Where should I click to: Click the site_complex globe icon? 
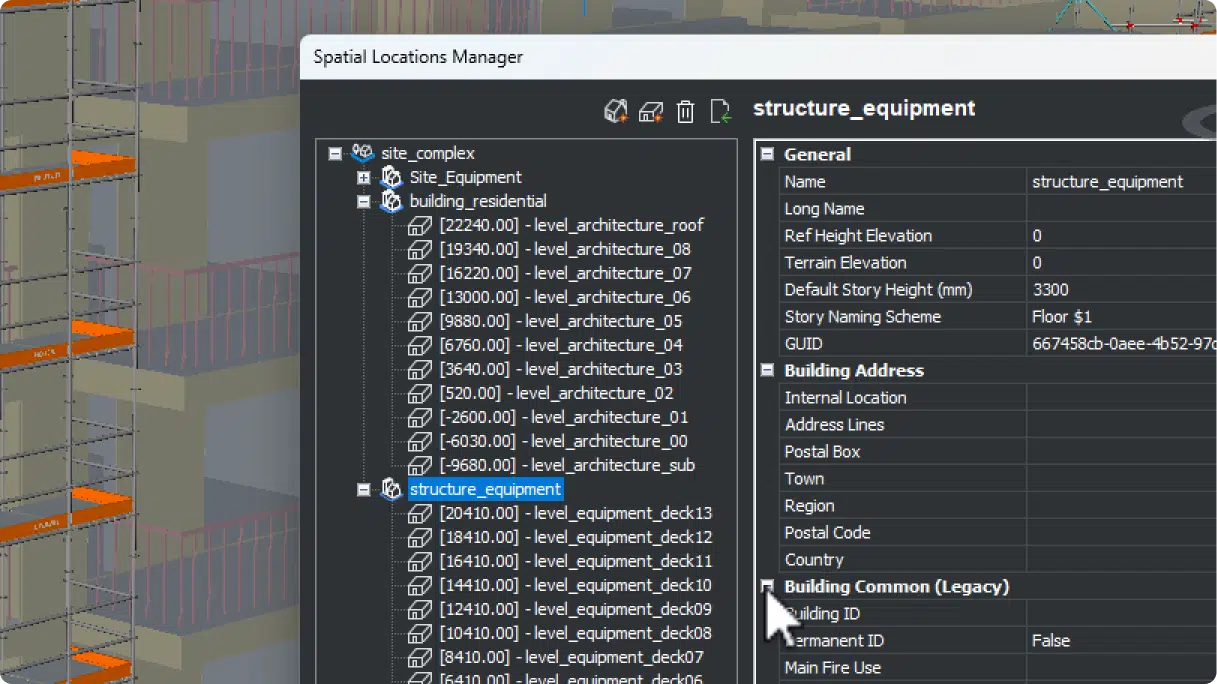[x=363, y=153]
